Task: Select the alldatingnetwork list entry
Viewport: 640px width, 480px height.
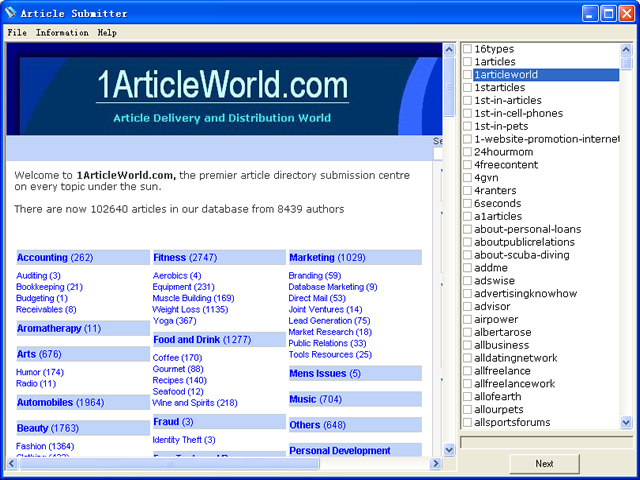Action: 516,358
